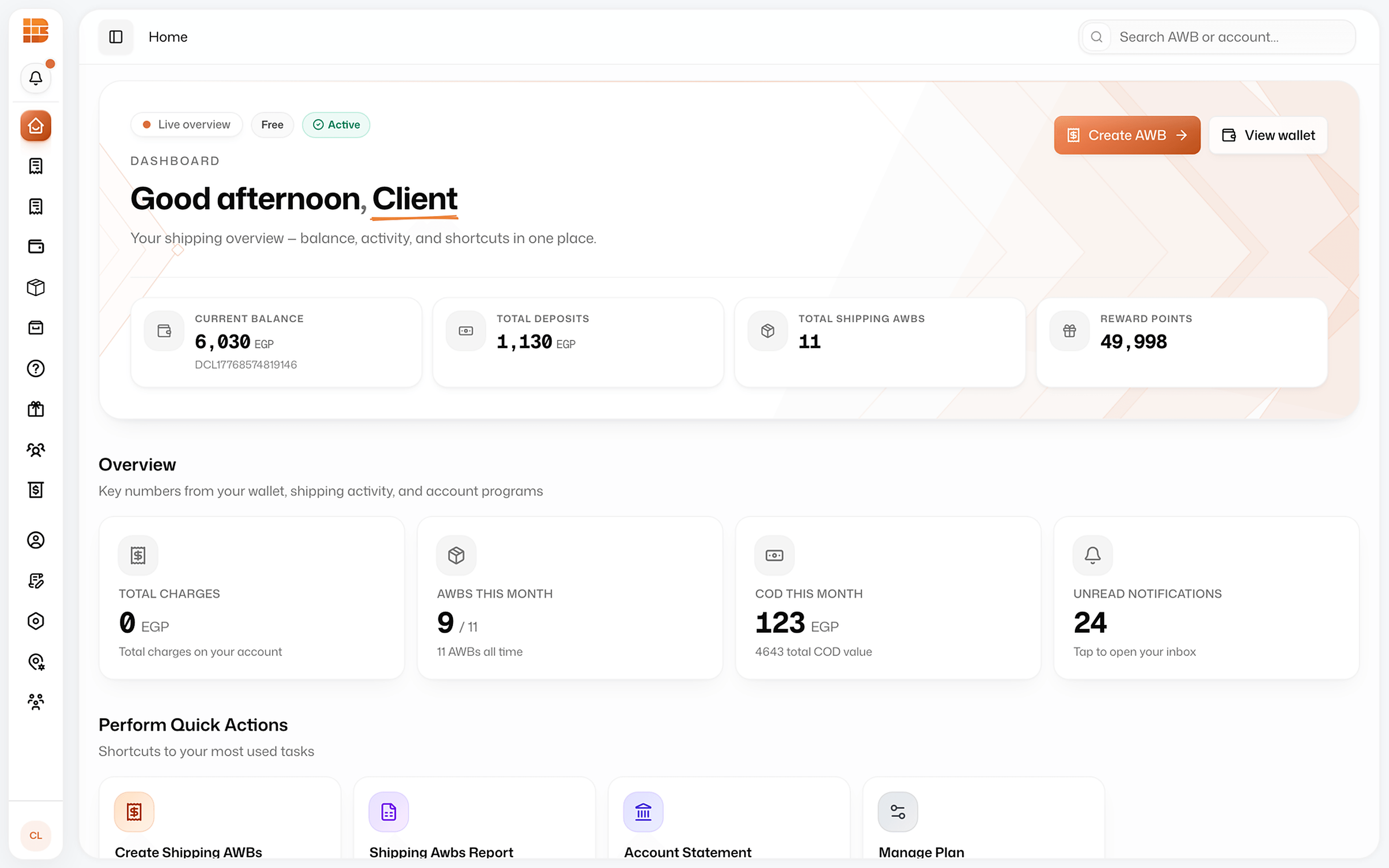Viewport: 1389px width, 868px height.
Task: Click the Create AWB button
Action: point(1127,136)
